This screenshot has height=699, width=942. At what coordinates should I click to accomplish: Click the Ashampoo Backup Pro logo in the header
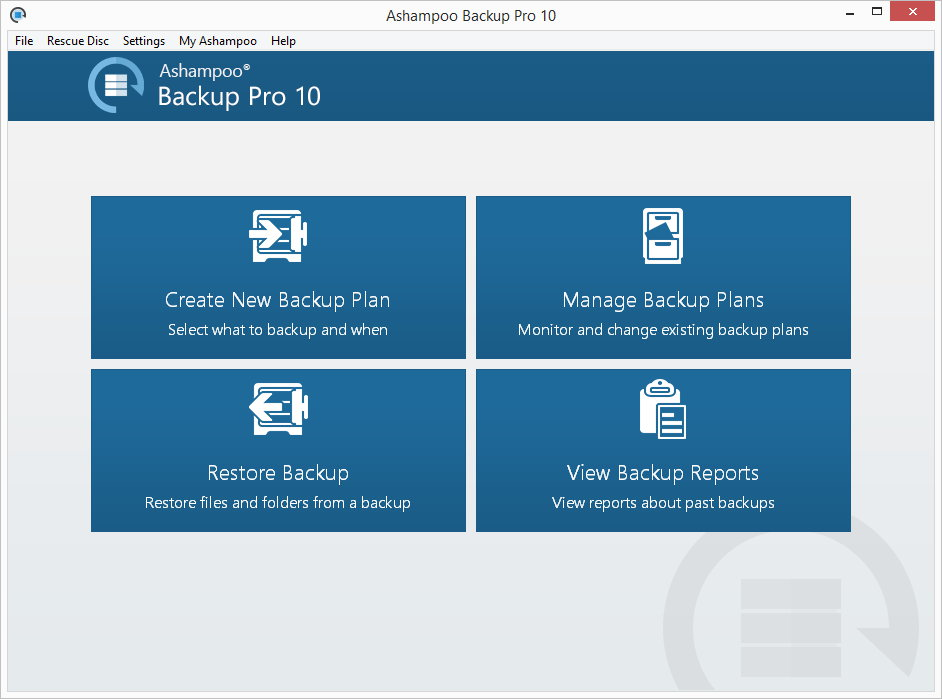(x=116, y=85)
